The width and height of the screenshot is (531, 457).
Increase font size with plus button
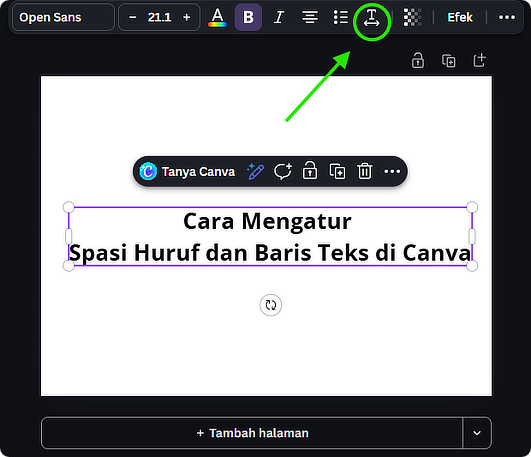click(x=186, y=17)
